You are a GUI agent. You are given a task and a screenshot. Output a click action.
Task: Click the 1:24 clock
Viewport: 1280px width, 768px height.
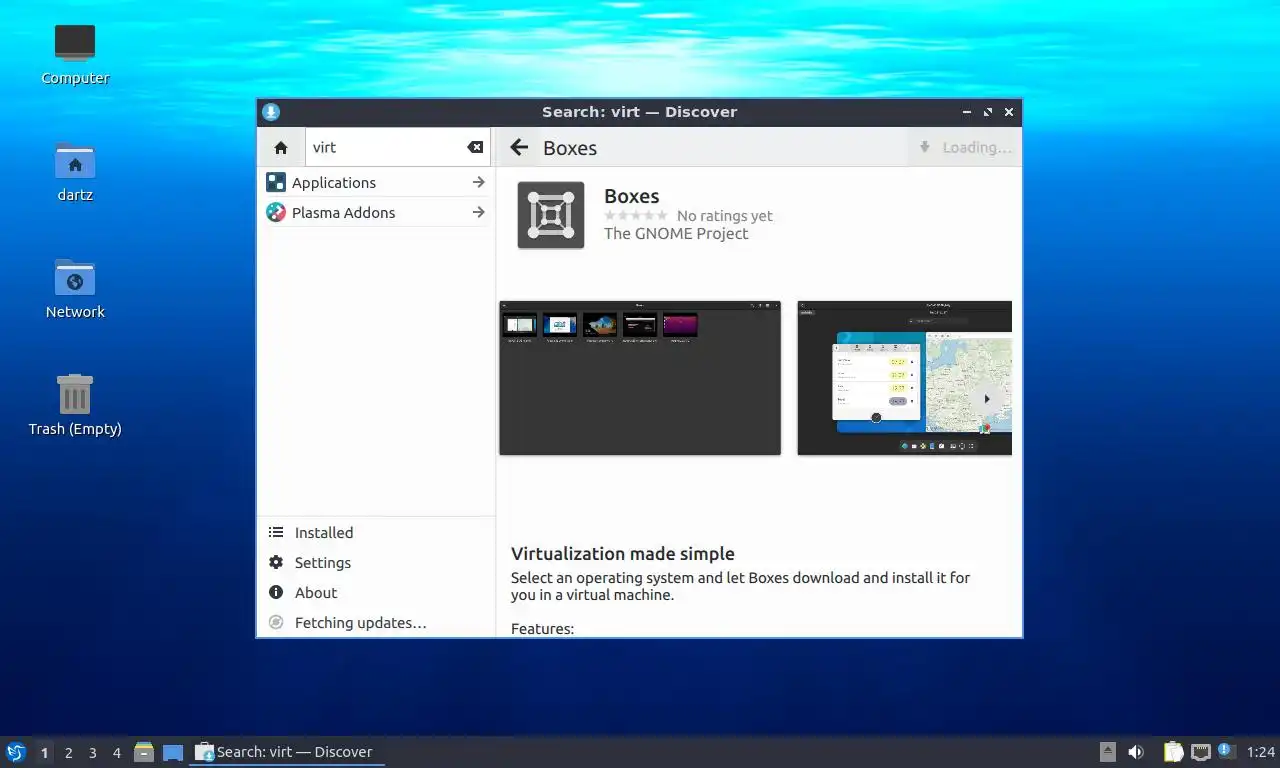click(x=1261, y=752)
